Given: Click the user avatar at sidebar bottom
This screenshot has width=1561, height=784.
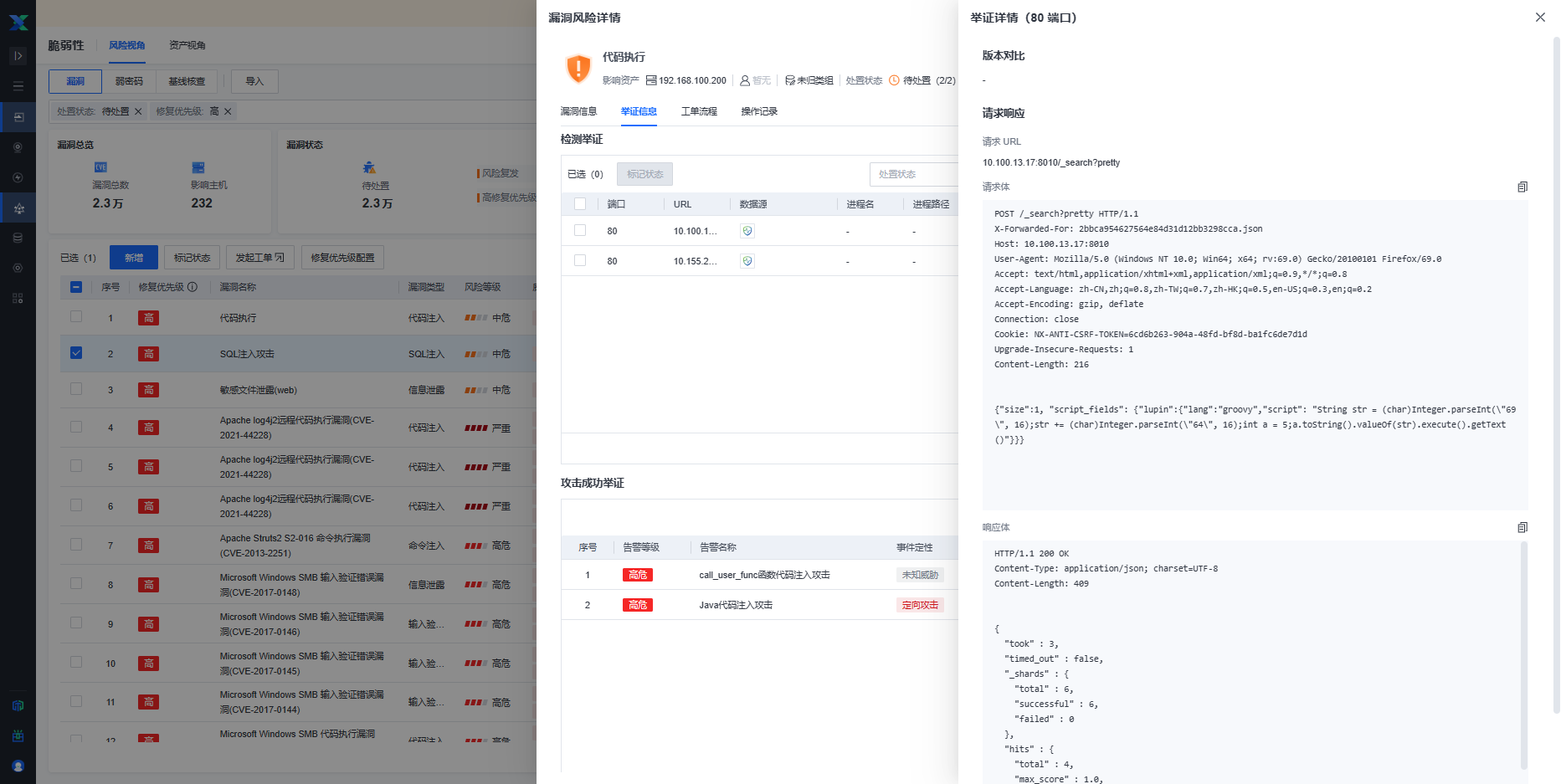Looking at the screenshot, I should [18, 766].
